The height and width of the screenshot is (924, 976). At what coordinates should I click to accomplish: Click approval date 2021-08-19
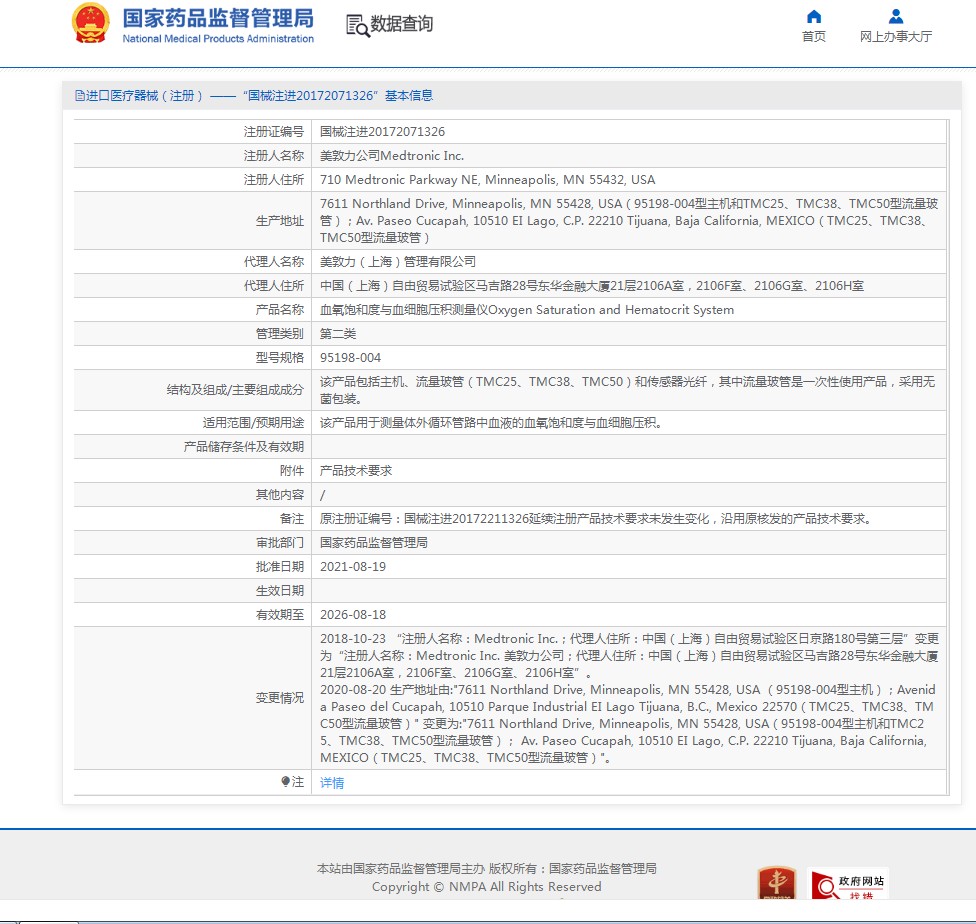pyautogui.click(x=353, y=567)
